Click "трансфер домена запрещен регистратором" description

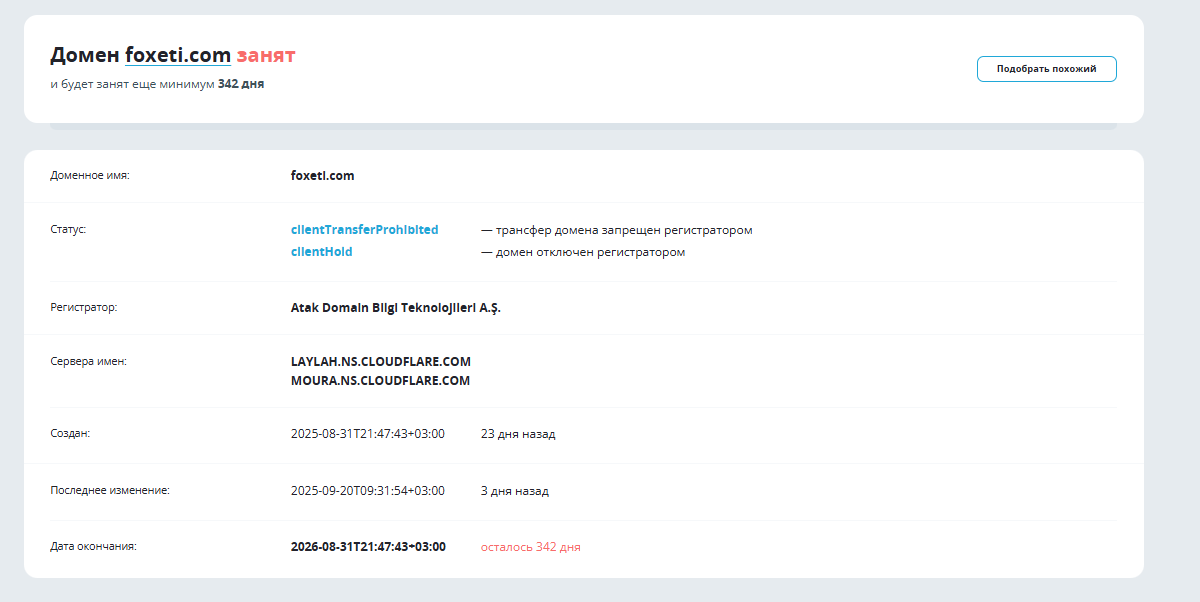click(624, 230)
